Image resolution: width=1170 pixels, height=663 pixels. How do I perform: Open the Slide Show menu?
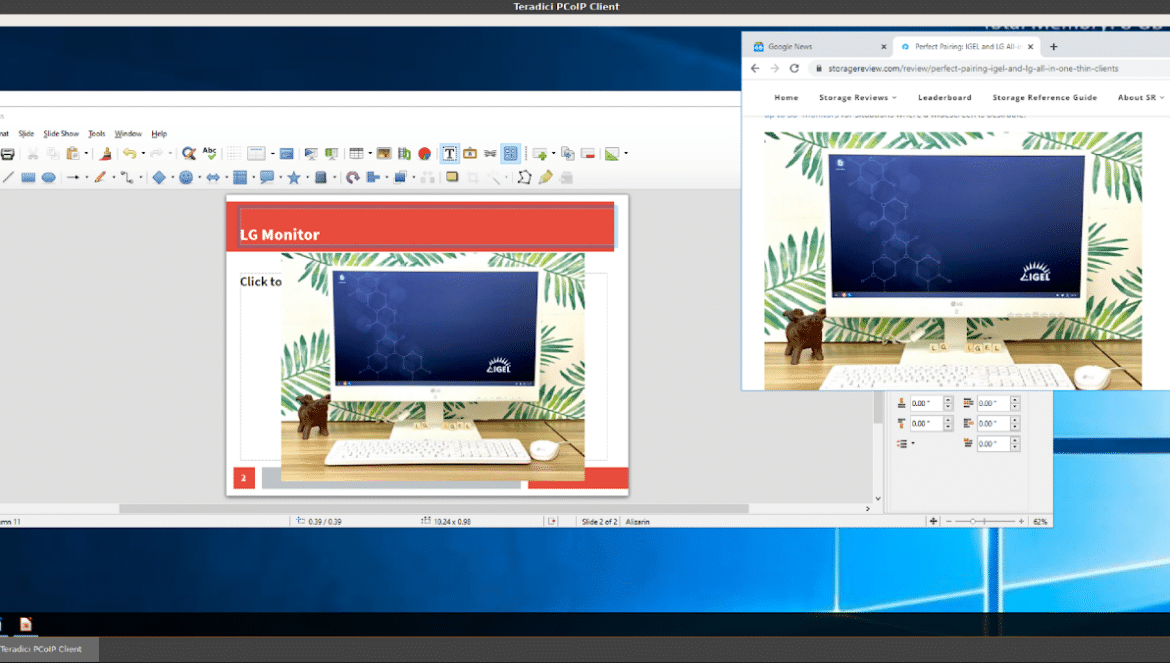(x=61, y=133)
